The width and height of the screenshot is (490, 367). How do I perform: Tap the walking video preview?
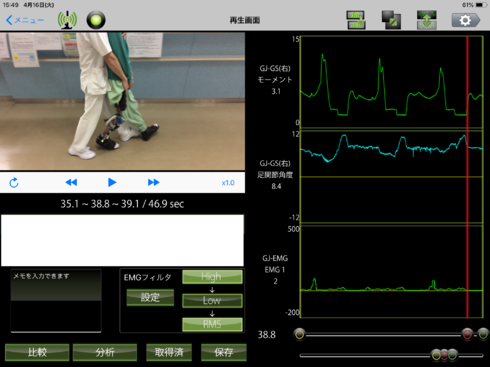click(x=122, y=101)
